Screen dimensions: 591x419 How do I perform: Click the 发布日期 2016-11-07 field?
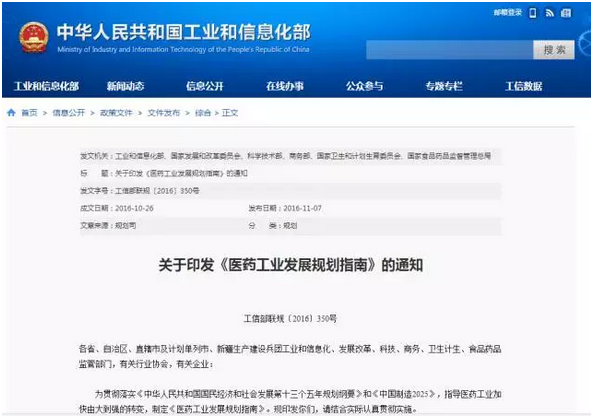coord(285,208)
